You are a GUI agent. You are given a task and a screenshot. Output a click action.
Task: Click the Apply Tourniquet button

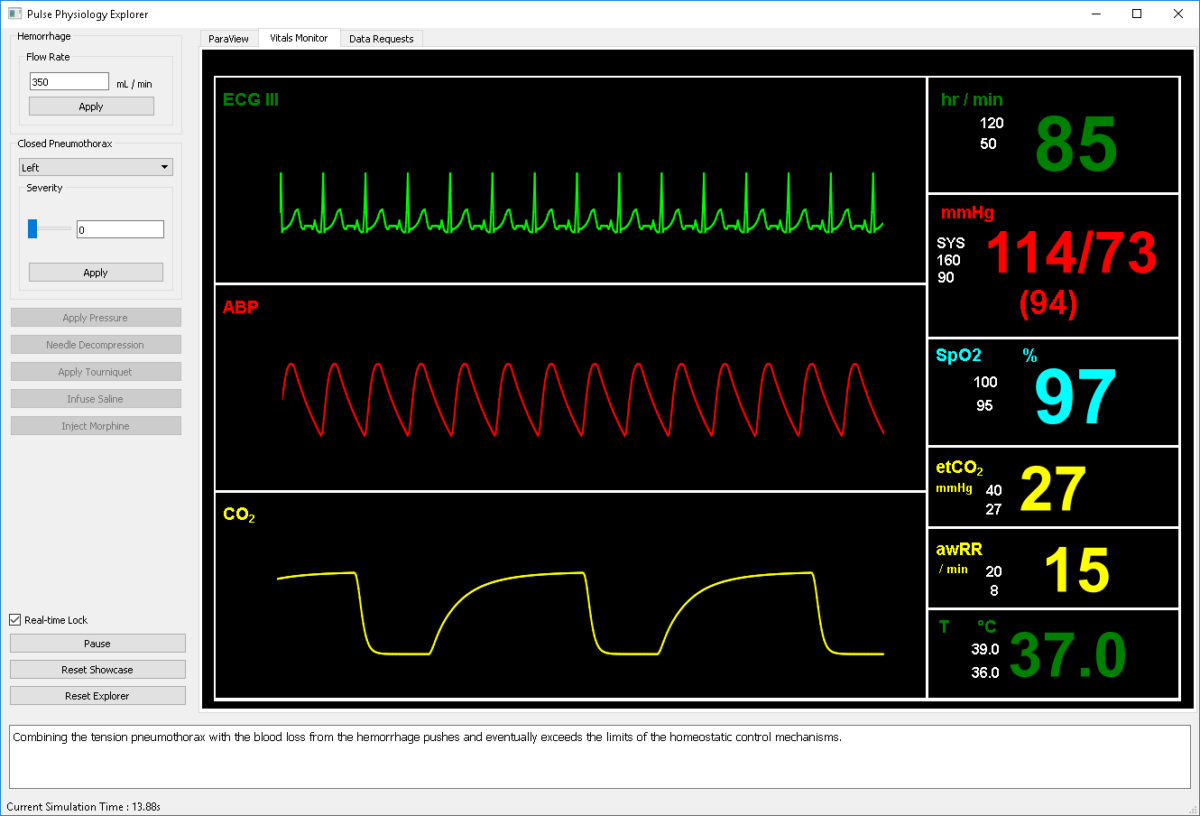(95, 372)
